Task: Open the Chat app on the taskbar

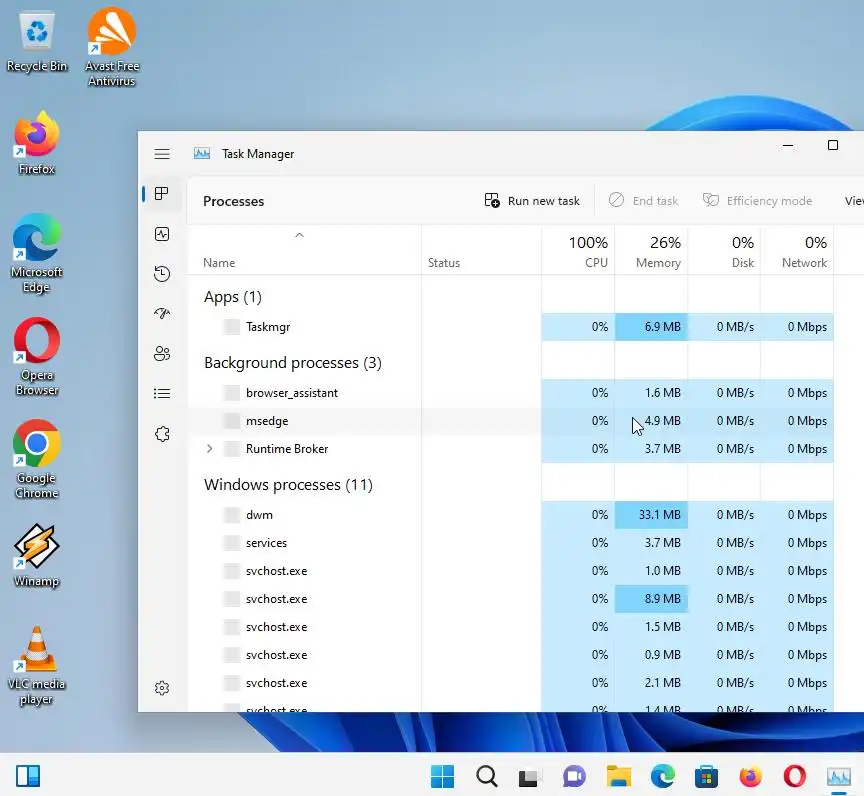Action: (x=574, y=776)
